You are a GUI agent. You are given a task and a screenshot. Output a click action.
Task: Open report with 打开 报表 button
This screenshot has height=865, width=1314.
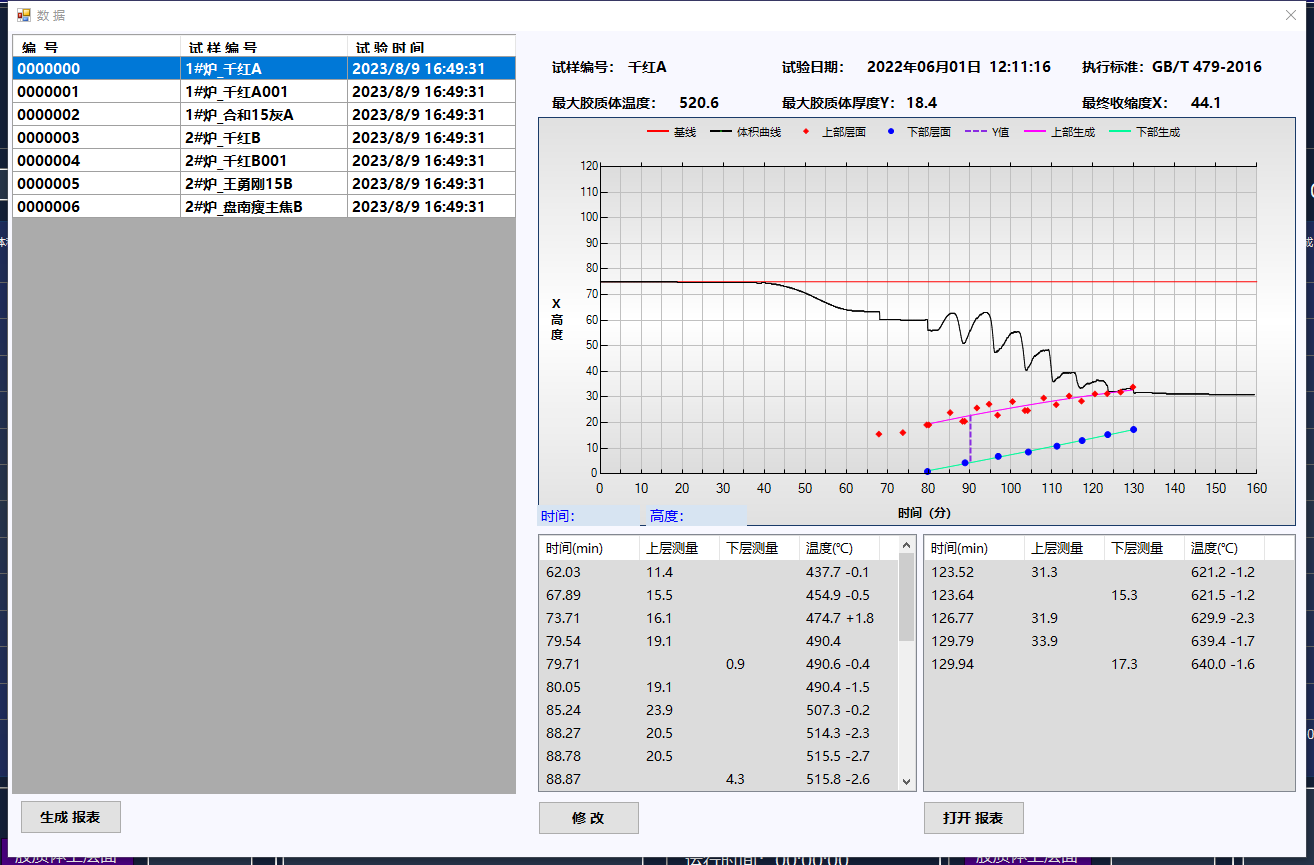pos(973,818)
